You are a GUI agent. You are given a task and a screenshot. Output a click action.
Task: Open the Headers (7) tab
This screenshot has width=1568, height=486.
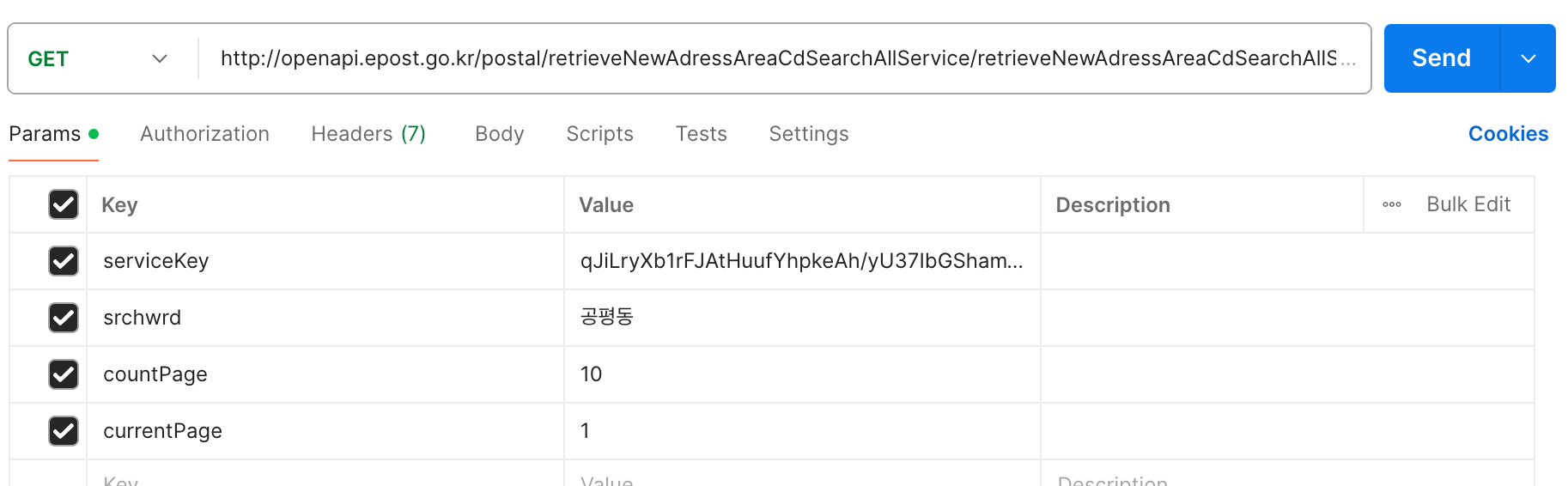click(x=368, y=134)
